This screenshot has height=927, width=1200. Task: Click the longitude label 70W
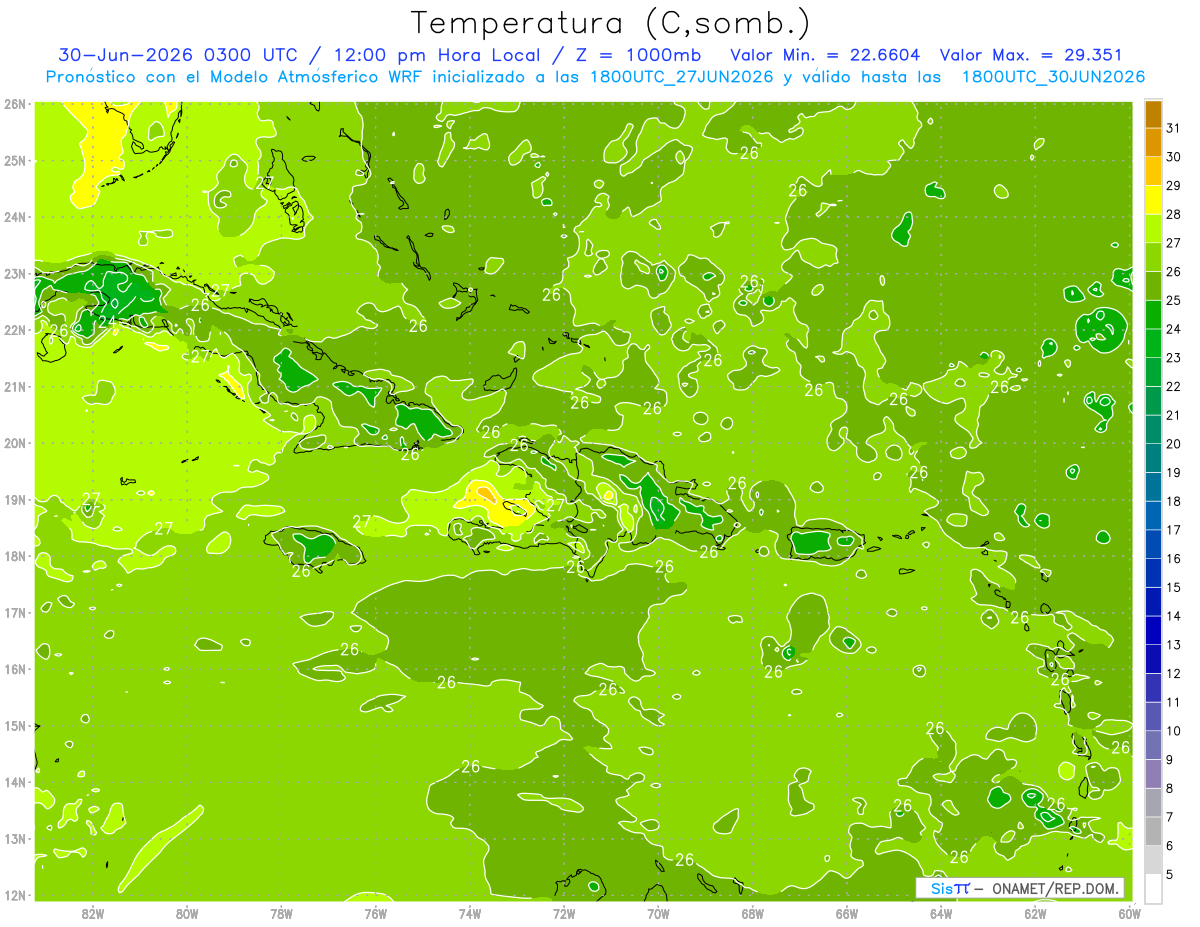[658, 912]
